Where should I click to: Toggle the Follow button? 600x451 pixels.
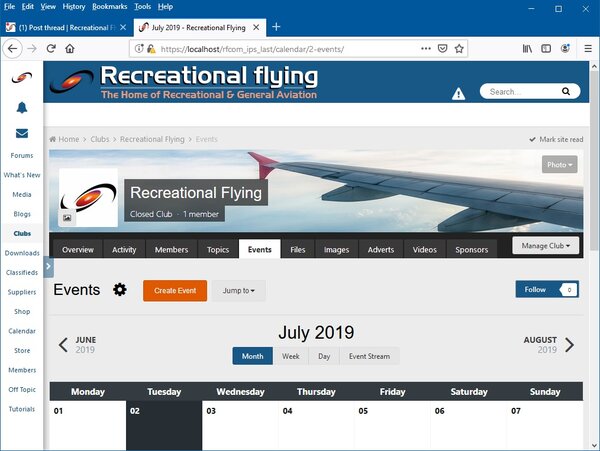[x=547, y=289]
